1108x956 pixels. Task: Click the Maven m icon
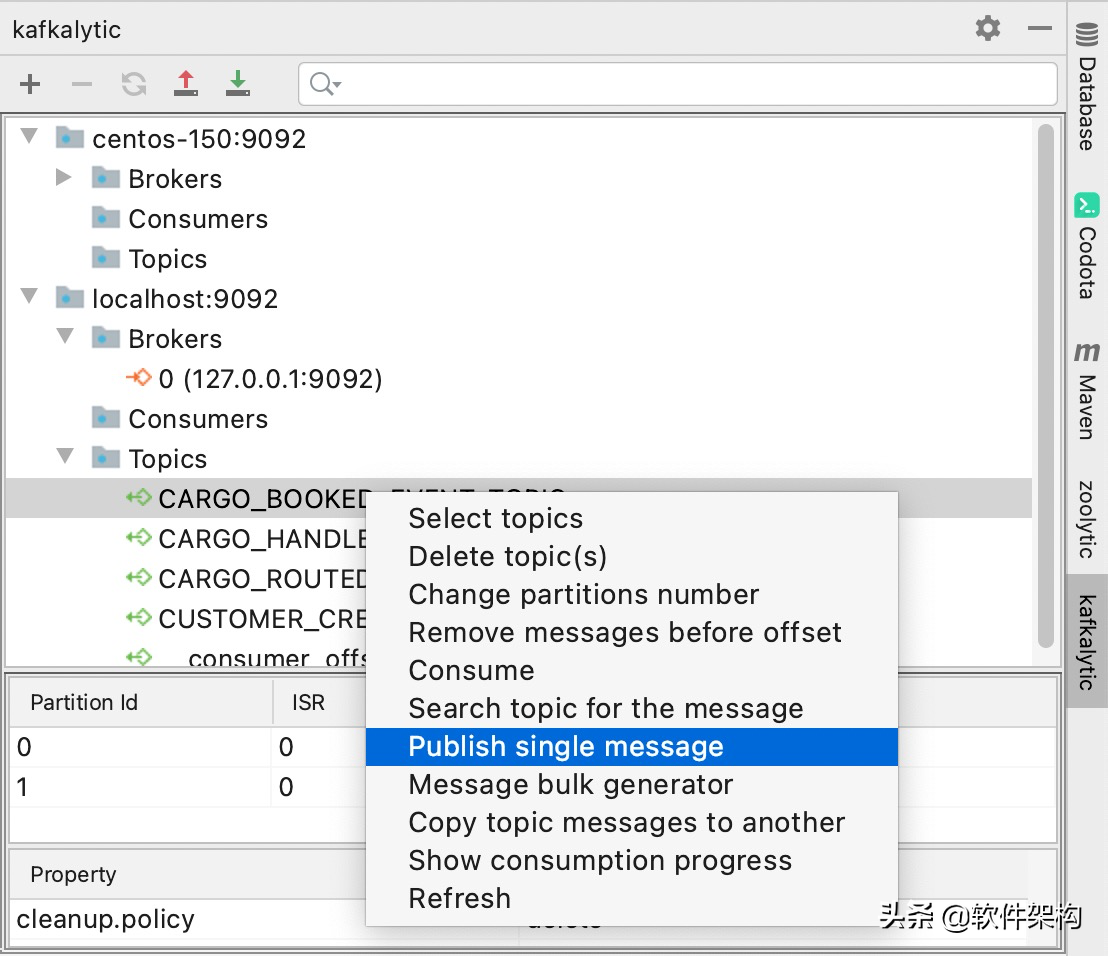1087,351
